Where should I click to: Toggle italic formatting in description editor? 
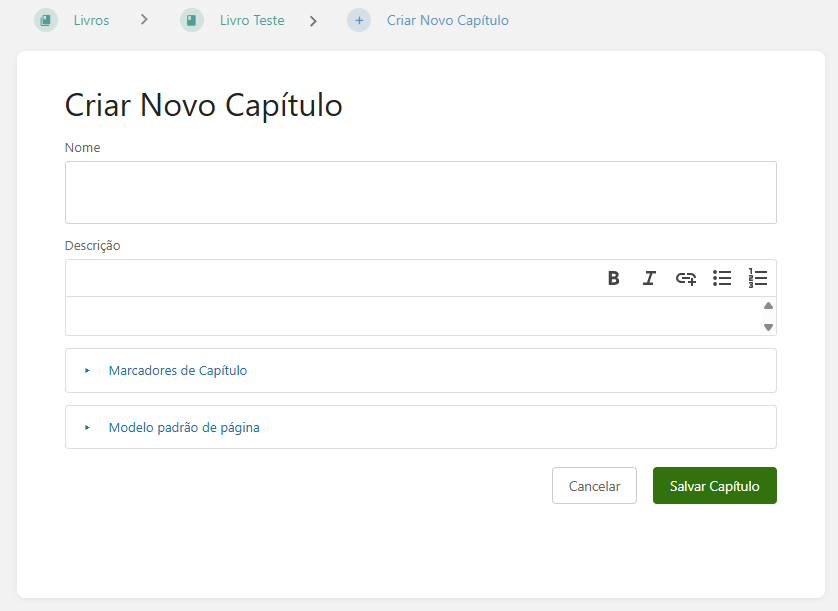(649, 278)
